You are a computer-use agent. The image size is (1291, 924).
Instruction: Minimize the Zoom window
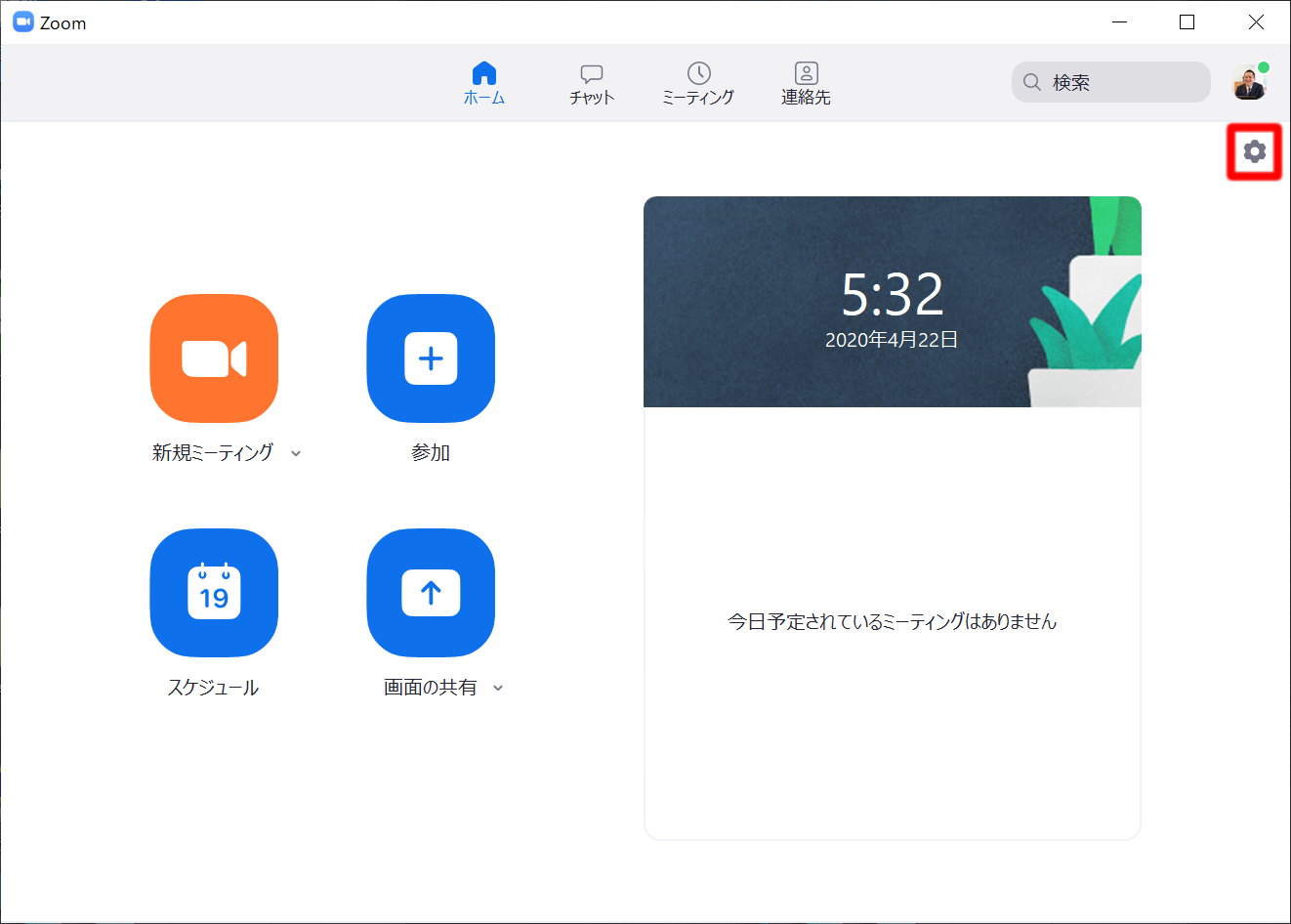tap(1120, 22)
